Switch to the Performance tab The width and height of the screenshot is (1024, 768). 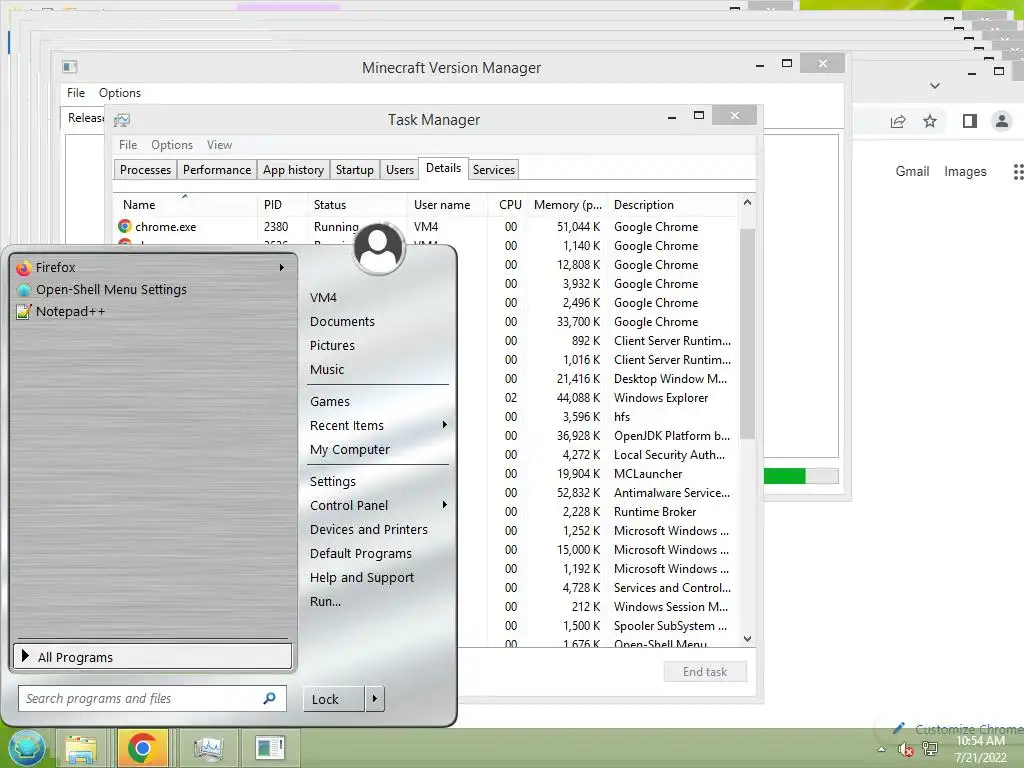[217, 170]
